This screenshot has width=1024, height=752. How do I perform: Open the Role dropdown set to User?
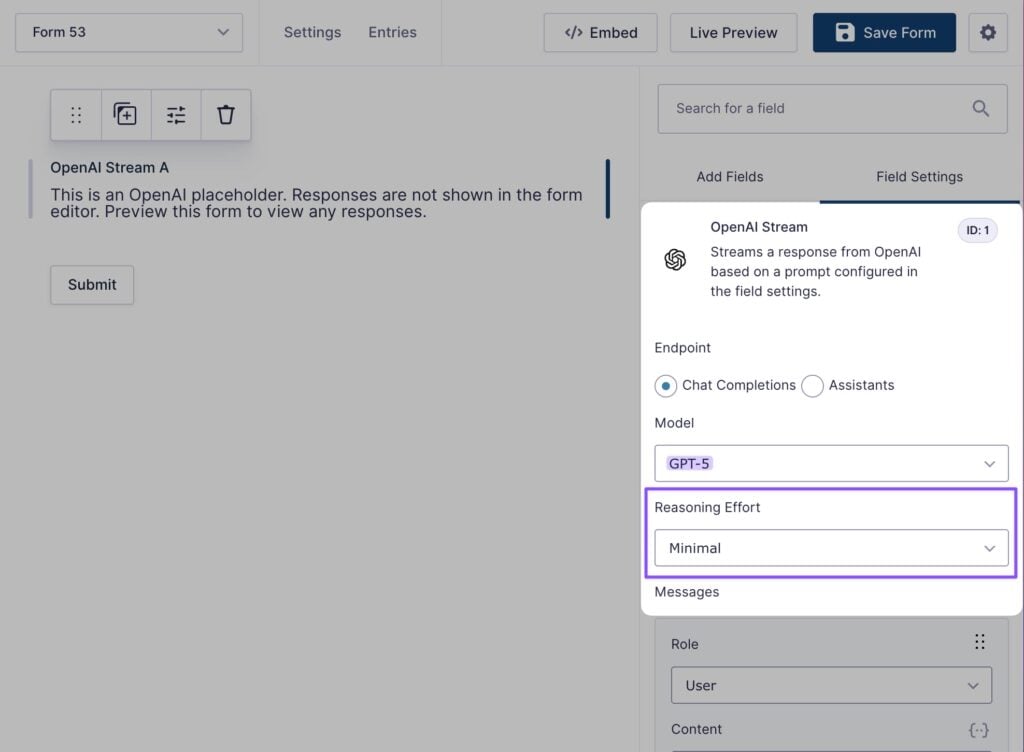coord(831,686)
